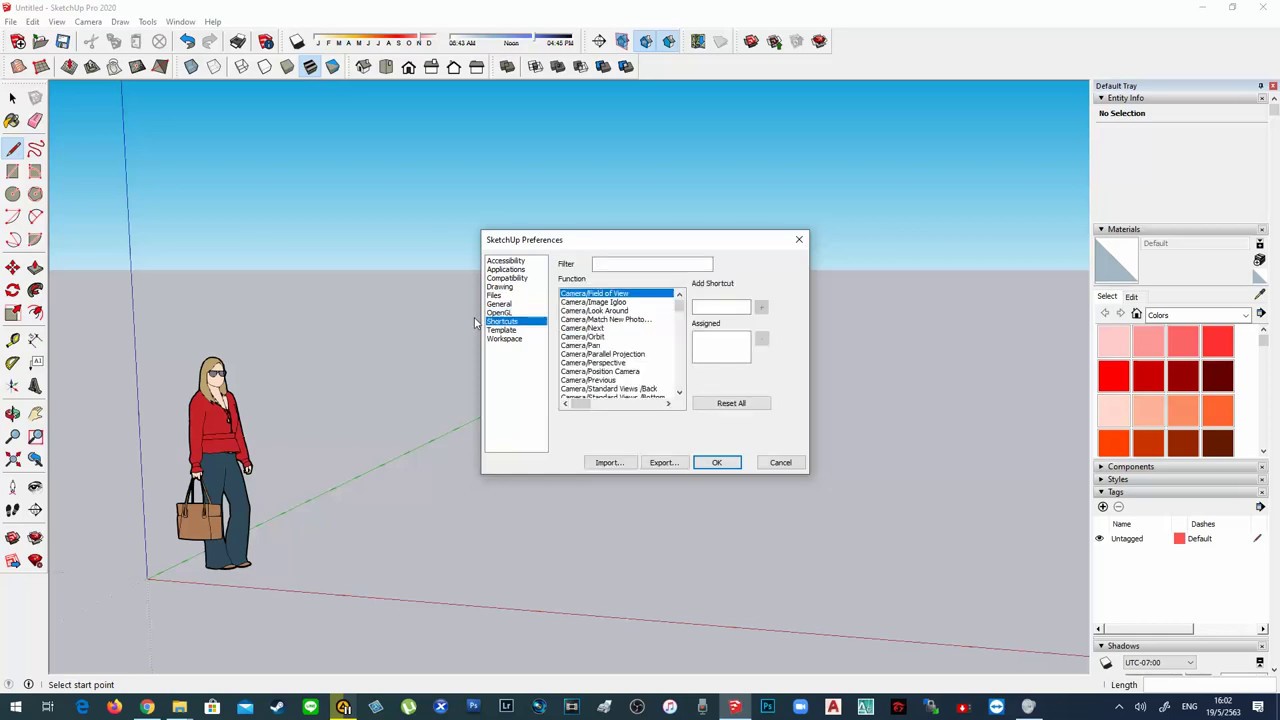Collapse the Tags panel
The height and width of the screenshot is (720, 1280).
point(1101,492)
